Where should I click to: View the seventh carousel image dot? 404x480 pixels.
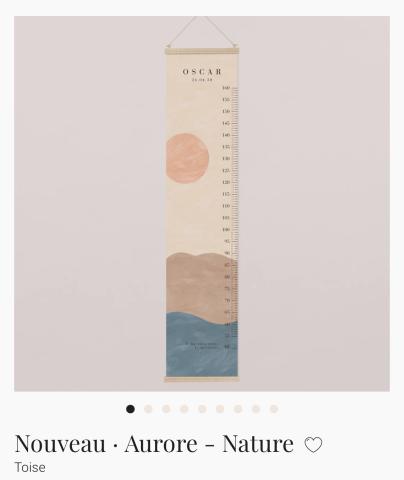[x=238, y=409]
